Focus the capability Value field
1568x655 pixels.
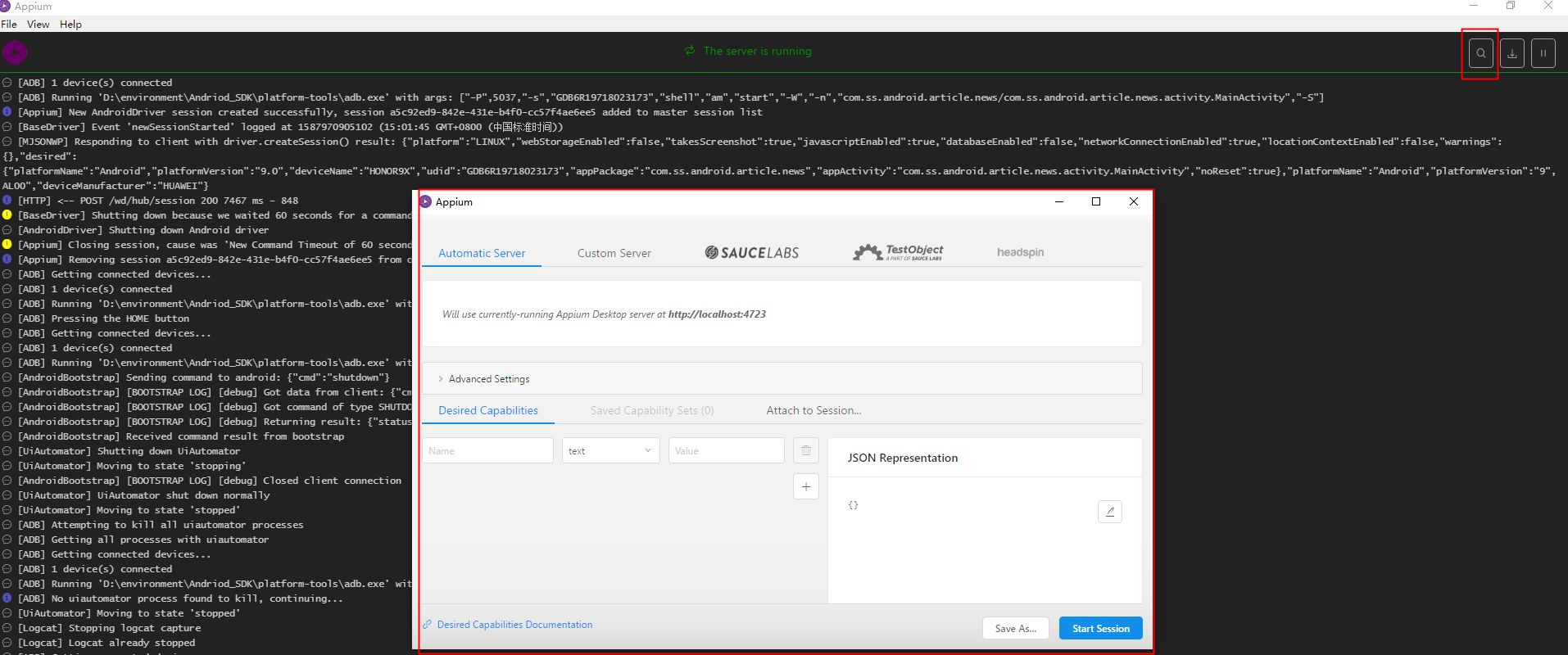pyautogui.click(x=727, y=450)
